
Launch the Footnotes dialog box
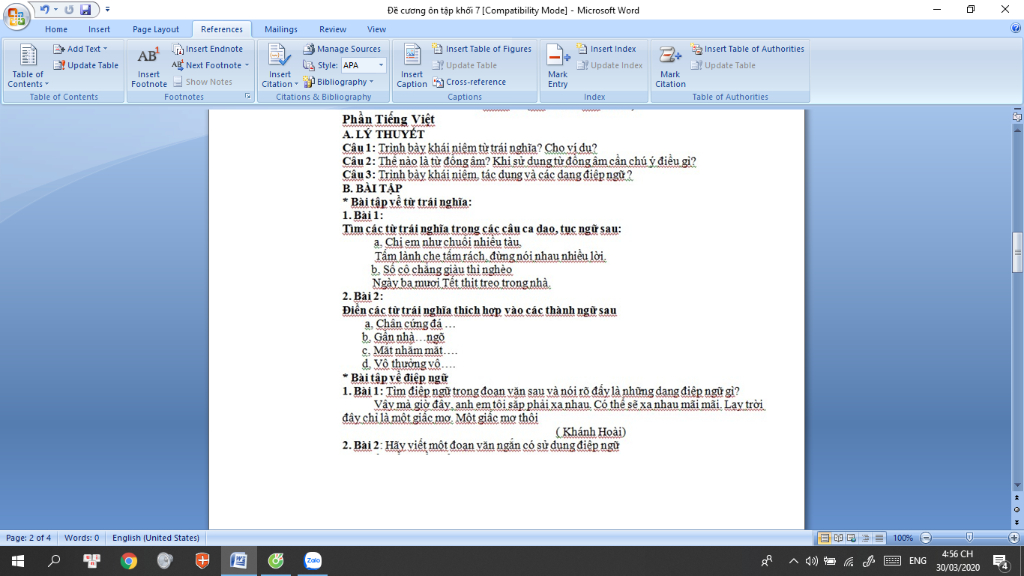point(248,97)
